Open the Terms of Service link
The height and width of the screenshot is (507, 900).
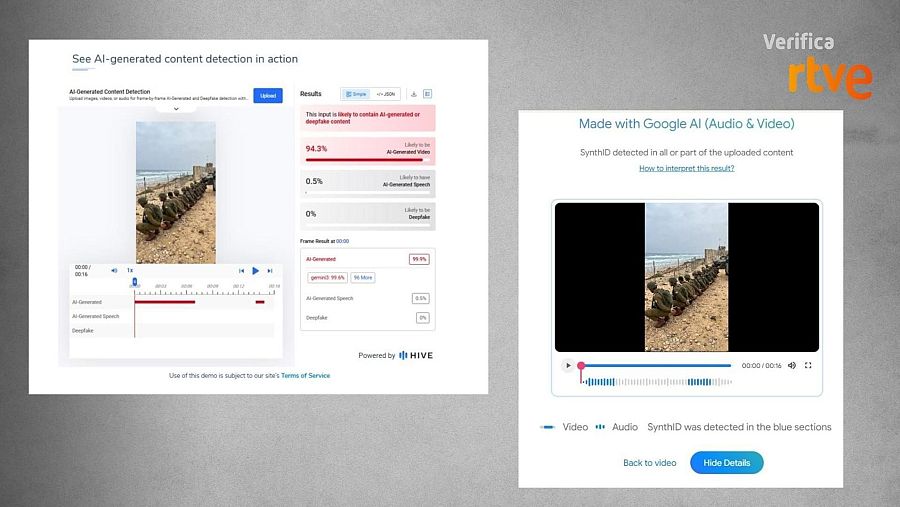point(305,376)
